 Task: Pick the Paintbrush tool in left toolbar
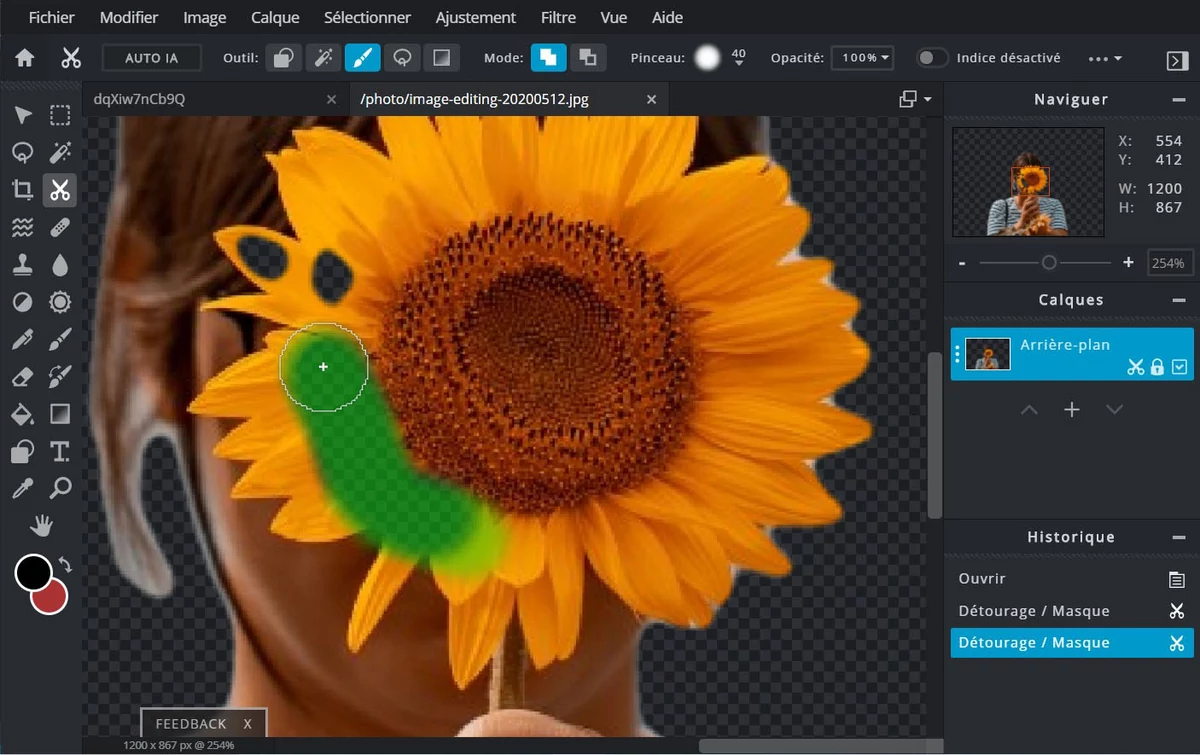pos(60,340)
